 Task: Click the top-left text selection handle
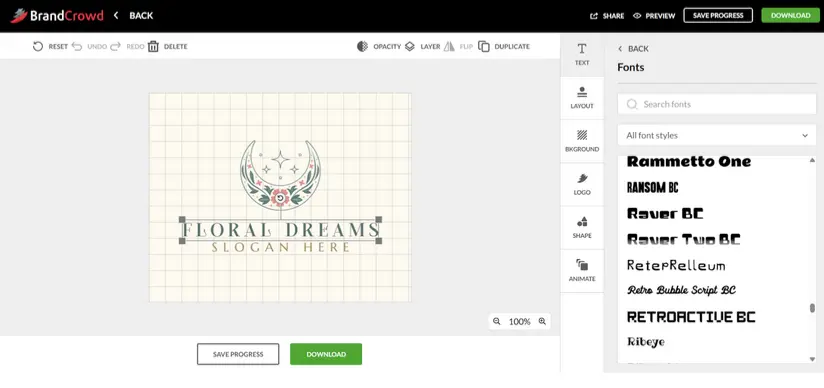pos(182,219)
